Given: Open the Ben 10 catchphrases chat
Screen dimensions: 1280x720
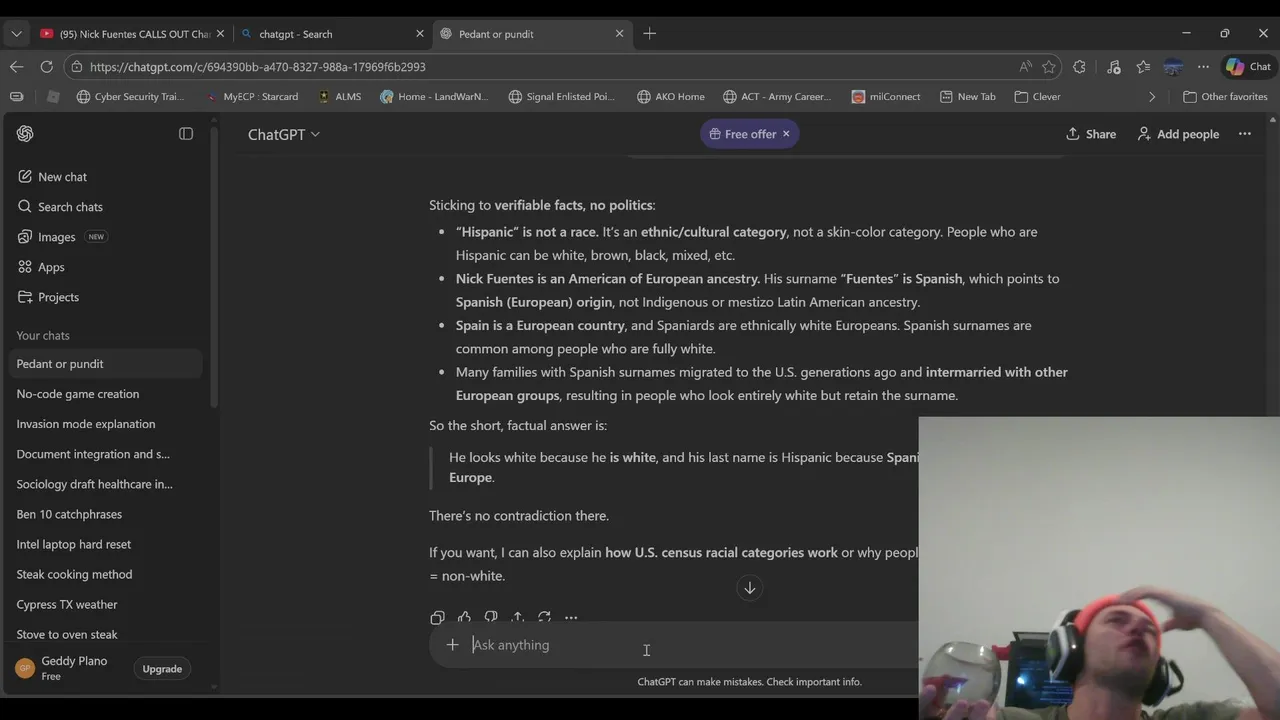Looking at the screenshot, I should [x=105, y=514].
